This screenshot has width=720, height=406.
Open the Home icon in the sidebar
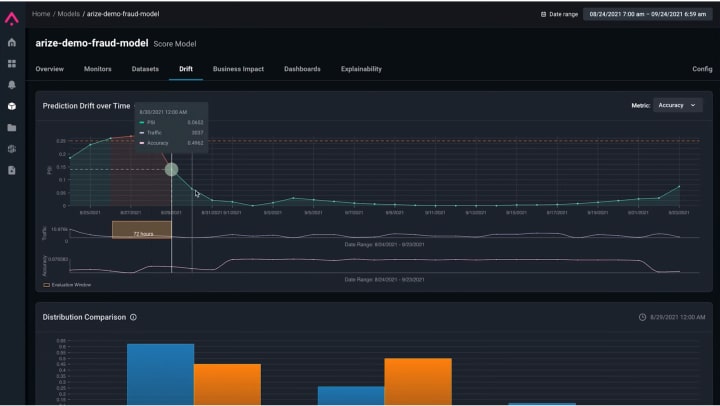pos(12,42)
